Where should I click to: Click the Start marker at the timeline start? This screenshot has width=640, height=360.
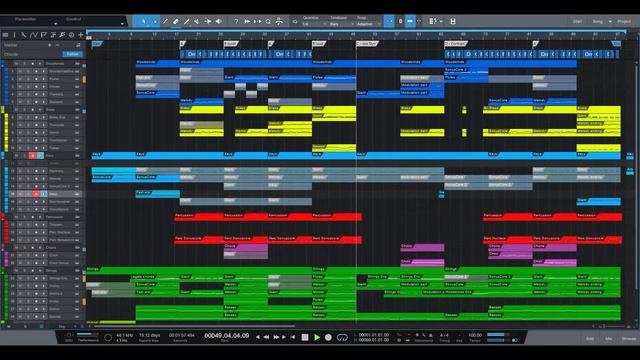pos(97,43)
